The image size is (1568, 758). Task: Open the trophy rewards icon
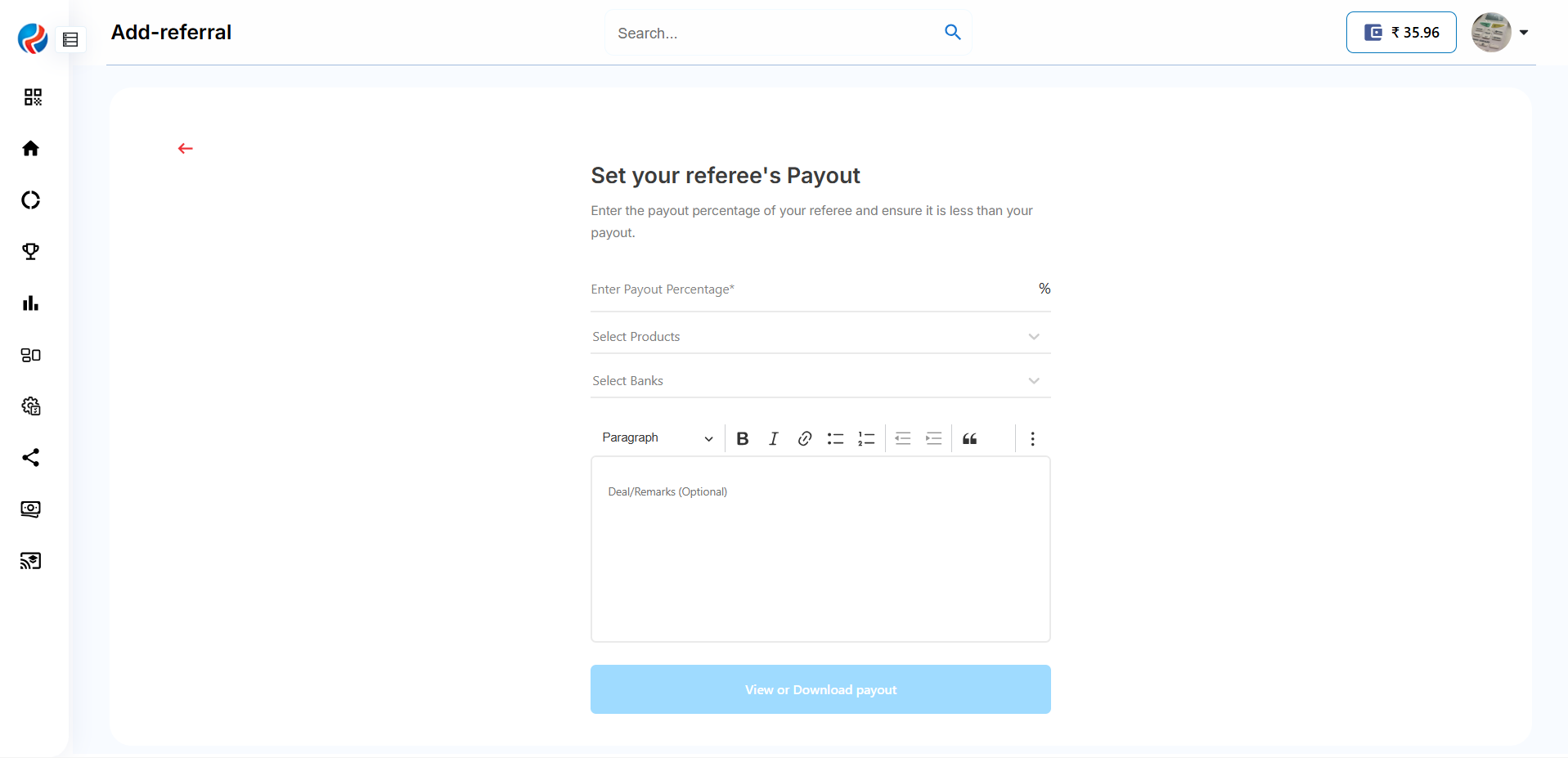[31, 251]
